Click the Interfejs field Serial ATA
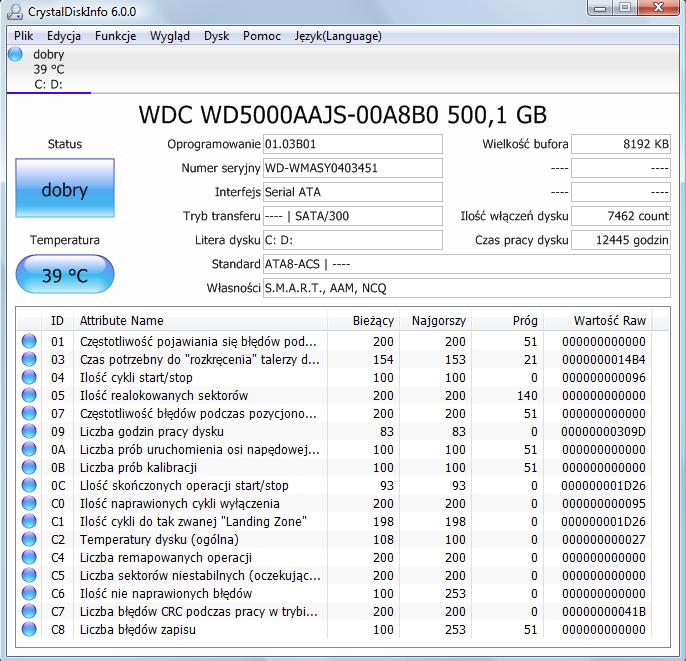This screenshot has width=686, height=661. (x=353, y=192)
